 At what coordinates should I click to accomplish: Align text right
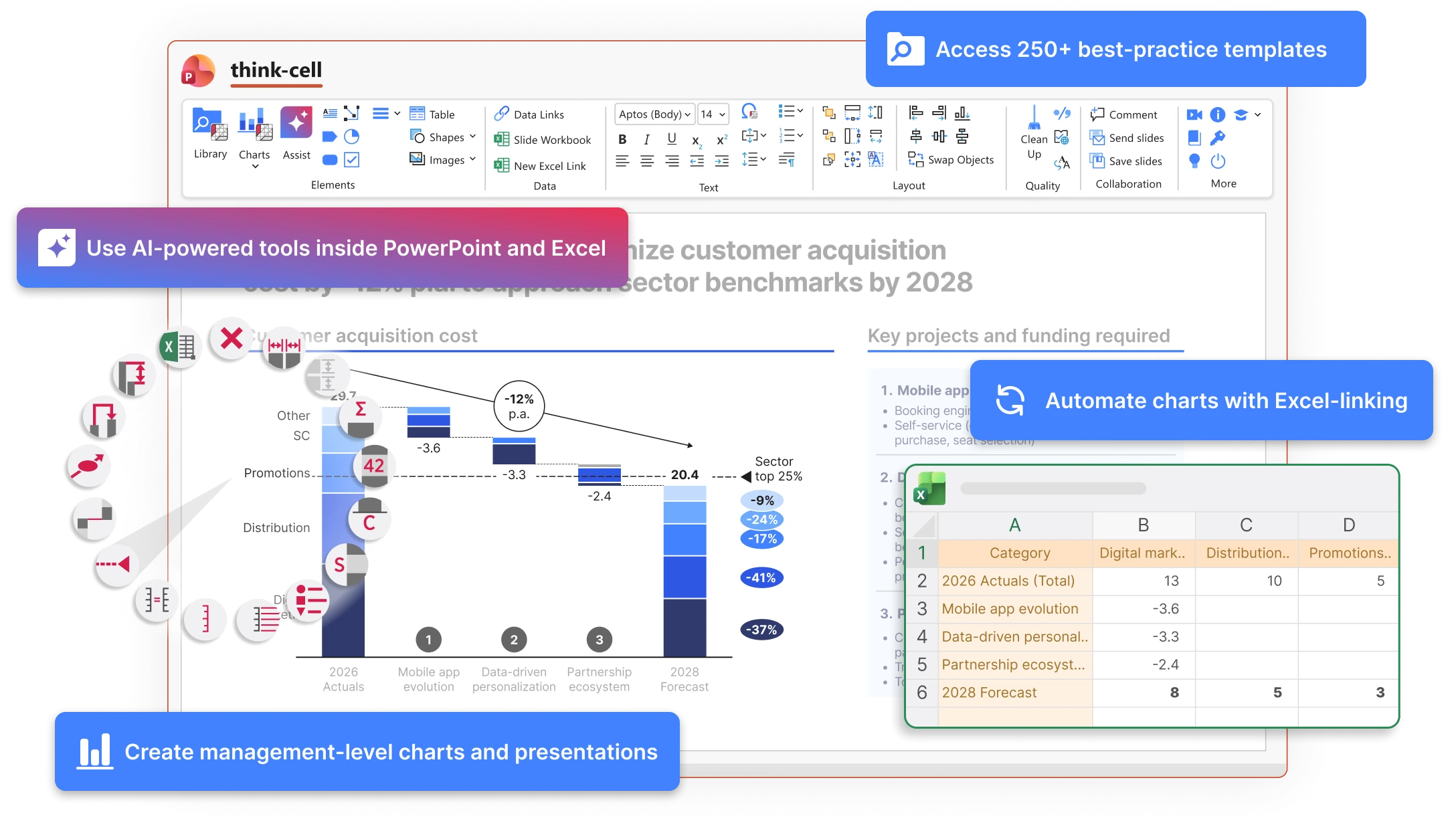click(x=672, y=161)
